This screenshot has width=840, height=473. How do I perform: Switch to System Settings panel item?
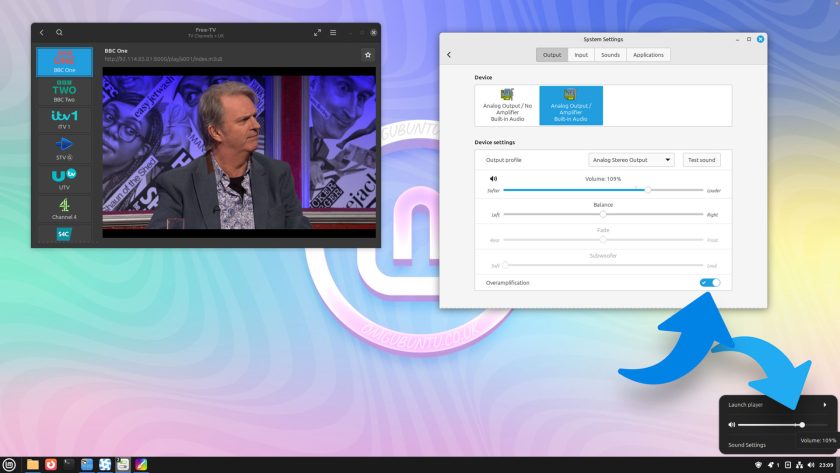click(123, 465)
